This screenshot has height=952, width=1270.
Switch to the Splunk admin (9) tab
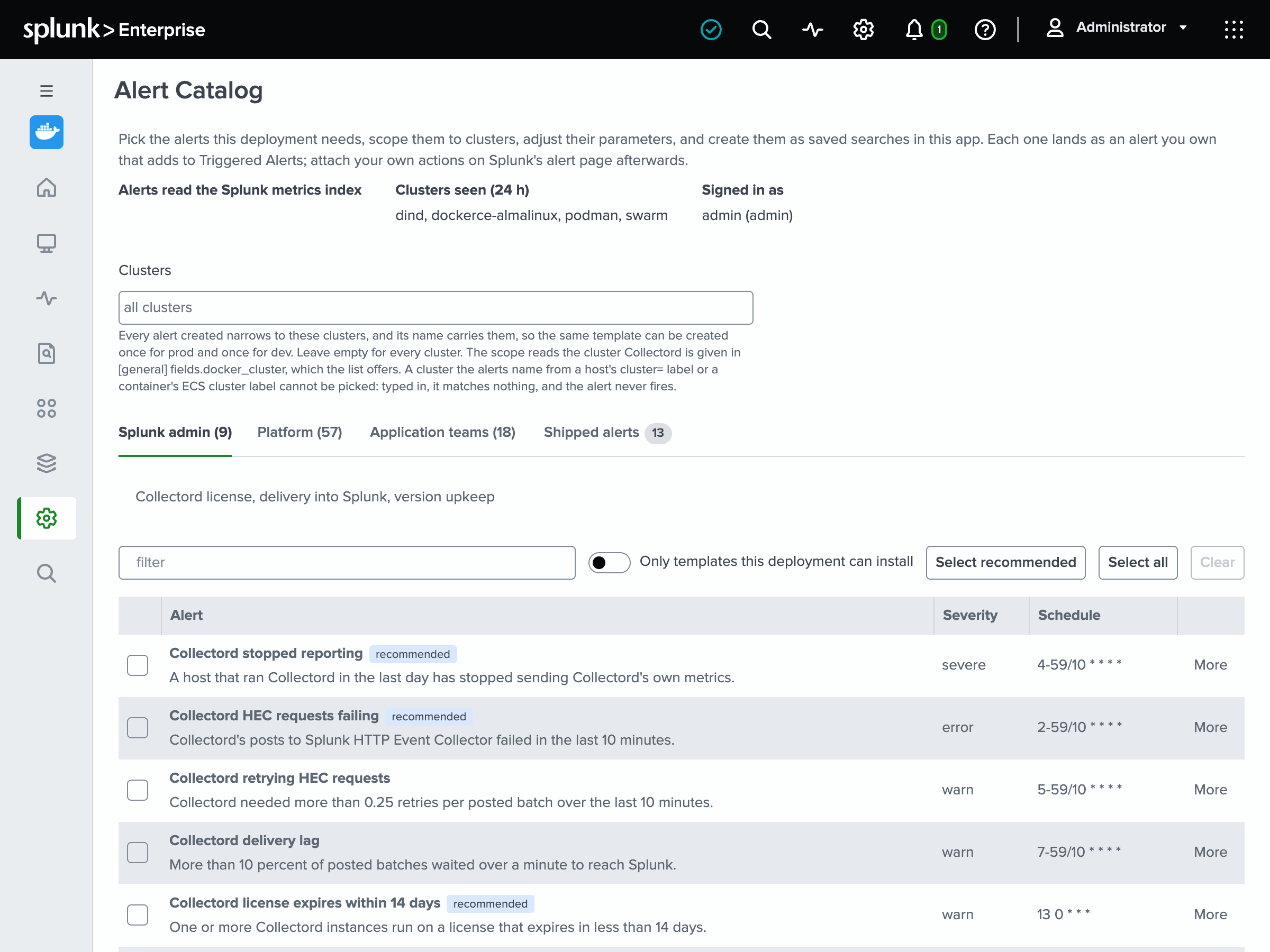coord(175,432)
